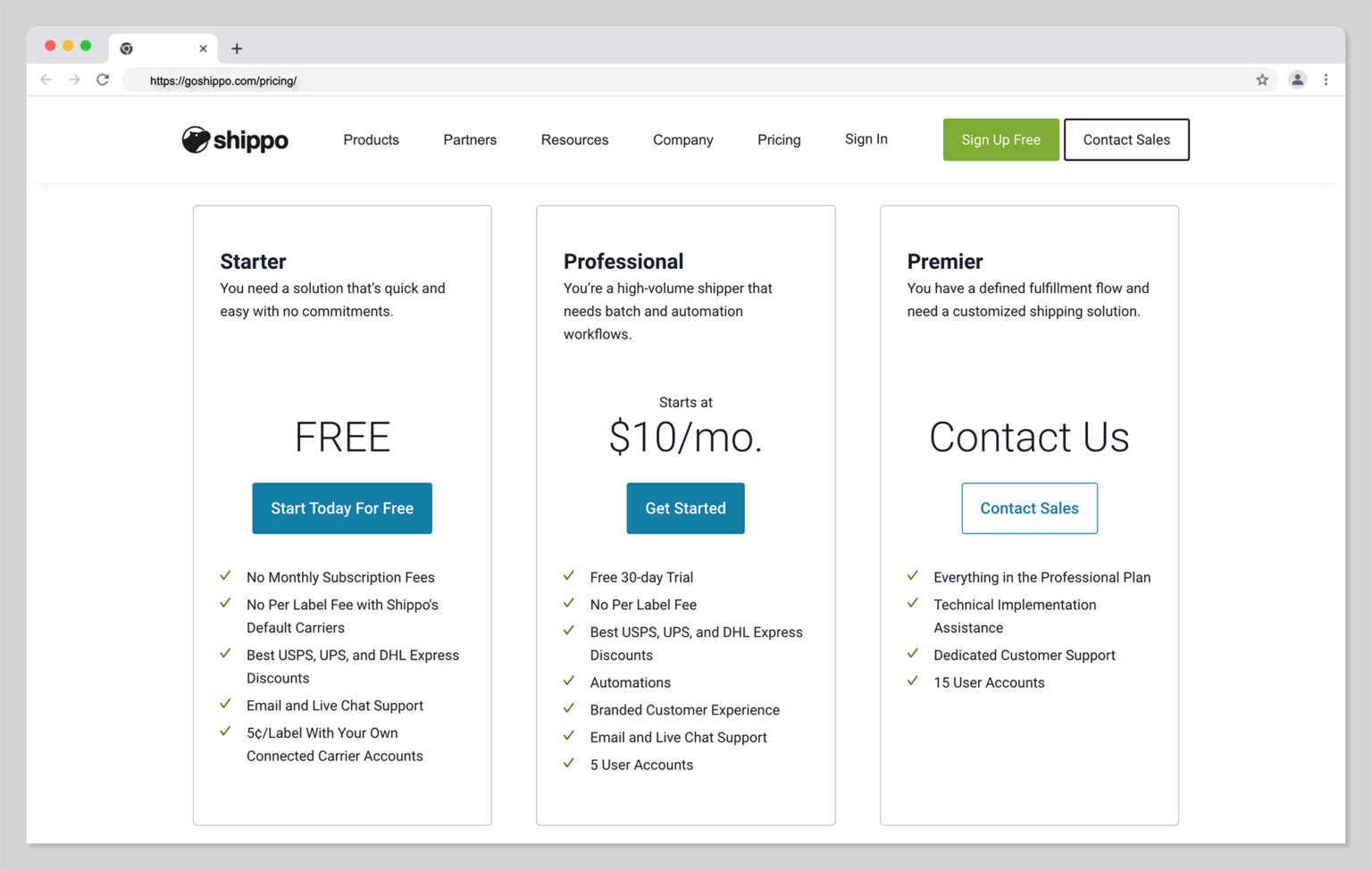Open the Company dropdown menu
Screen dimensions: 1372x870
(682, 139)
